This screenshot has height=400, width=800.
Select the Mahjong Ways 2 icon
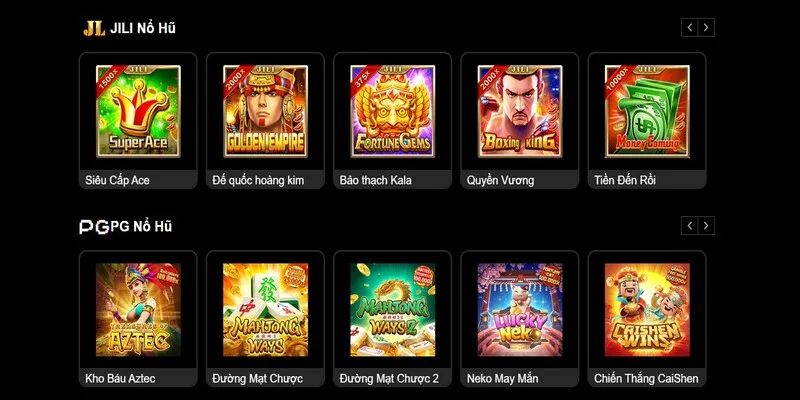(x=392, y=310)
